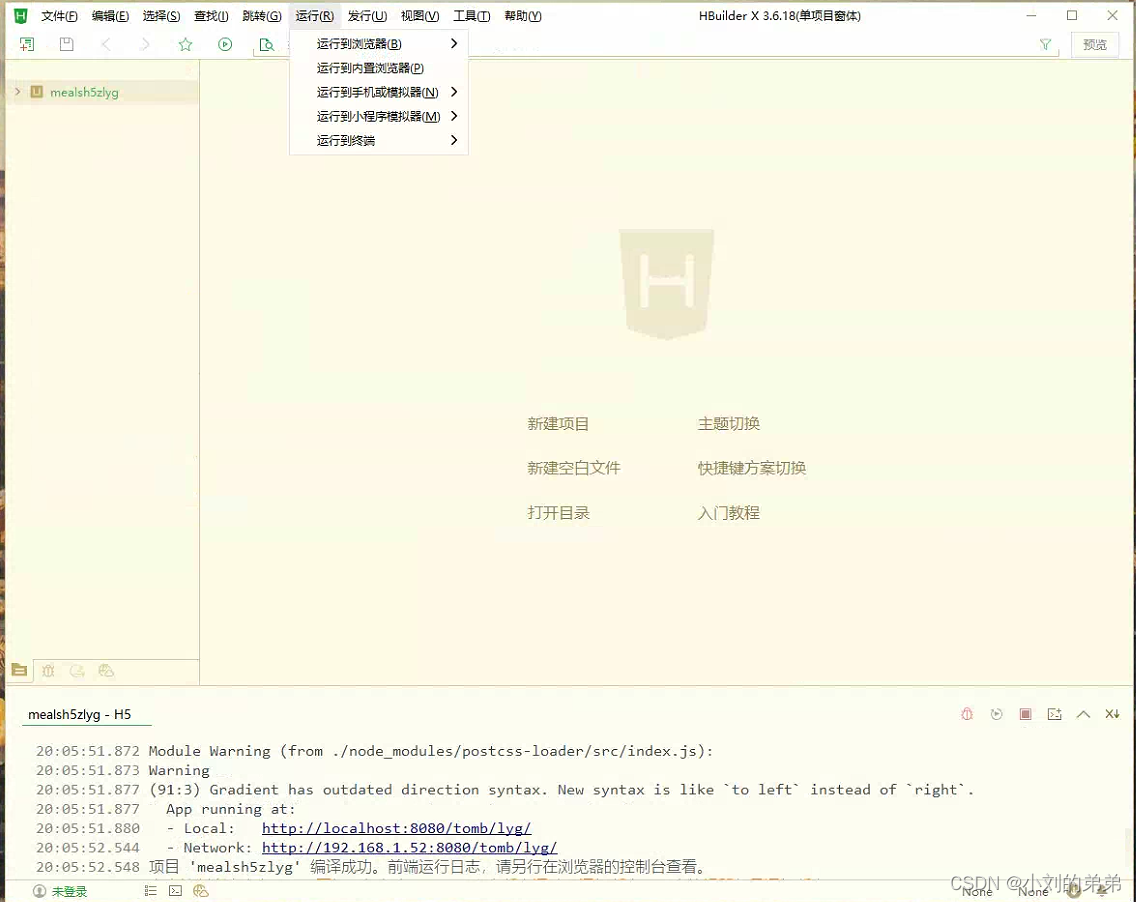Close the open 运行(R) menu
This screenshot has width=1136, height=902.
[314, 16]
